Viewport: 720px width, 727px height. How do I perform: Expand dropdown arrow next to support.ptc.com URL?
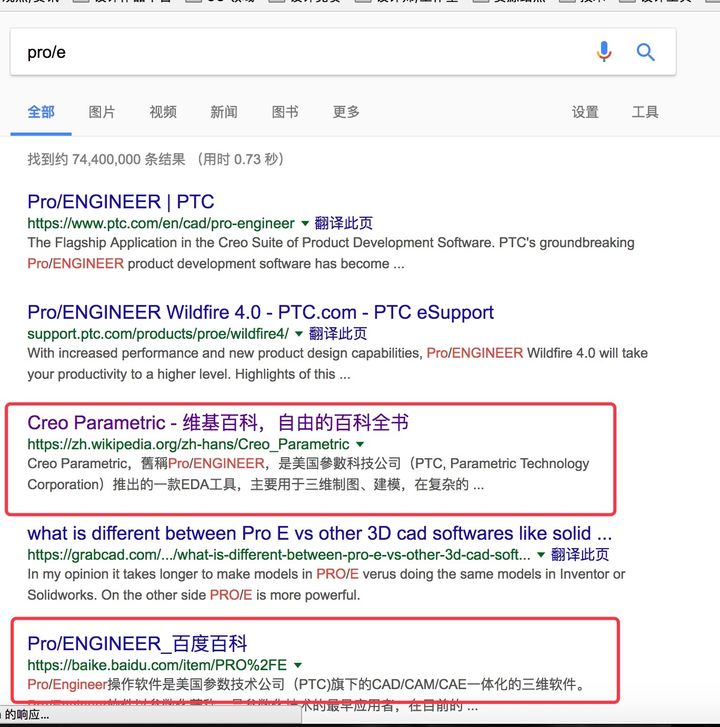coord(299,334)
